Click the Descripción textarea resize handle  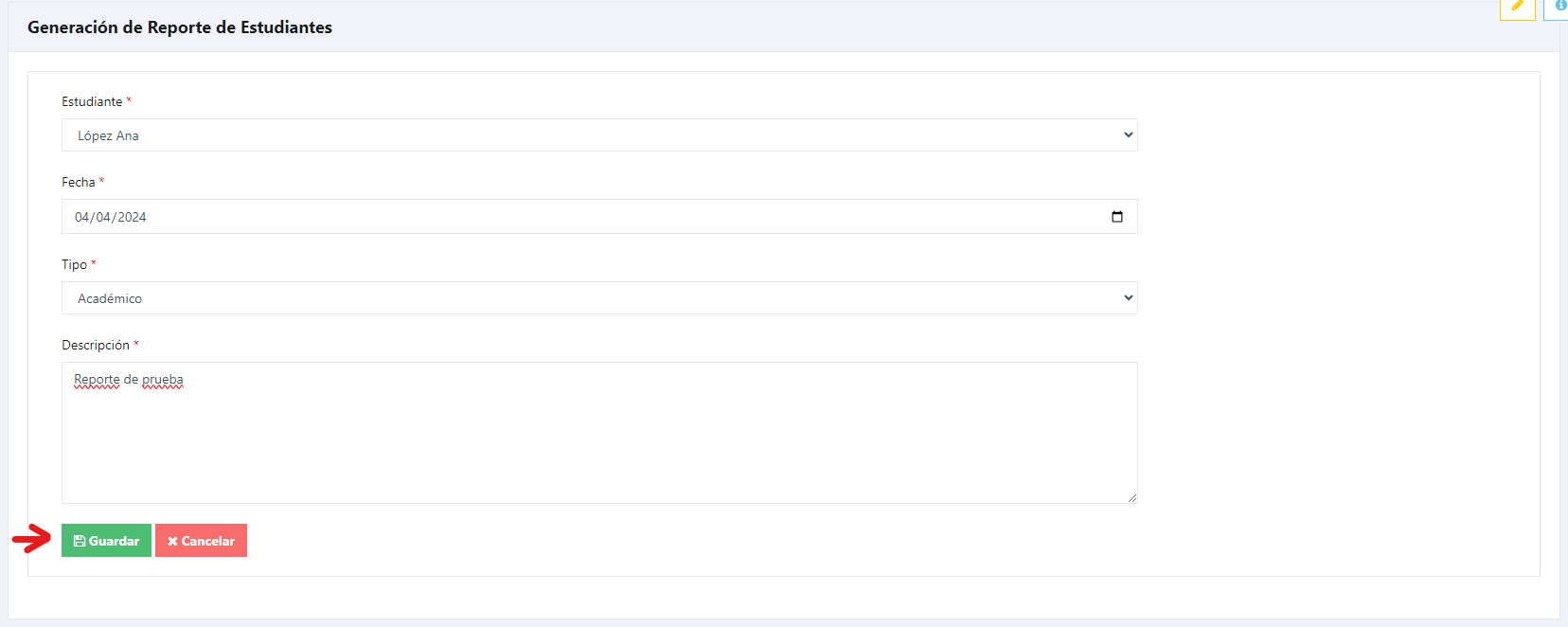coord(1131,497)
